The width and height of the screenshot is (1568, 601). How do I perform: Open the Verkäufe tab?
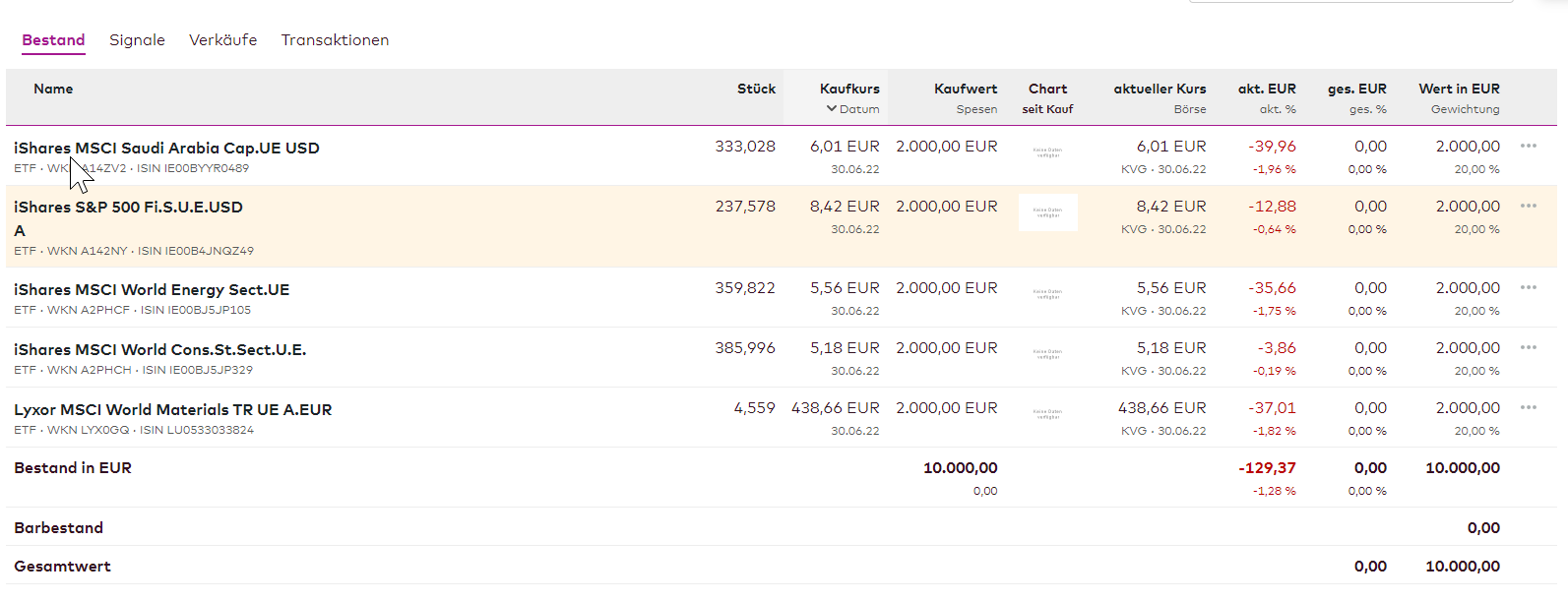click(x=222, y=40)
